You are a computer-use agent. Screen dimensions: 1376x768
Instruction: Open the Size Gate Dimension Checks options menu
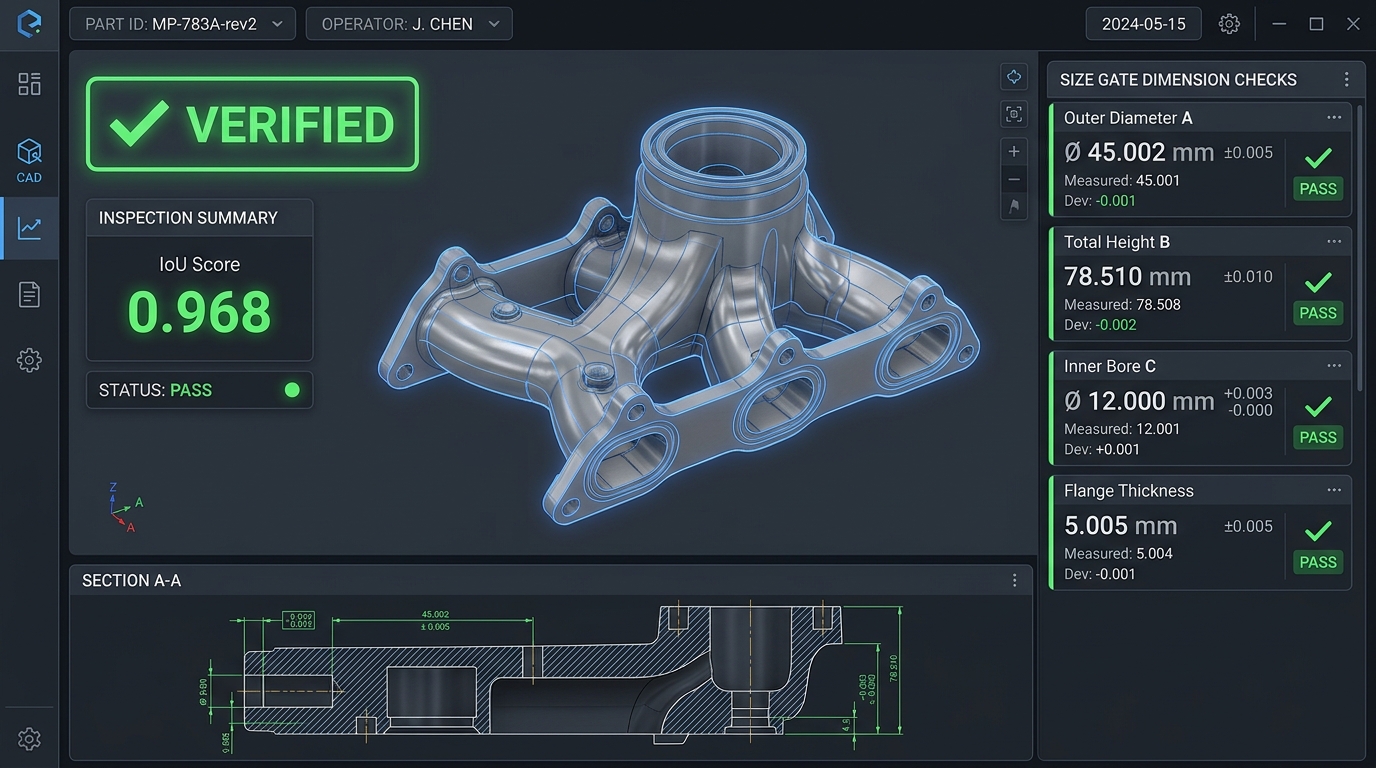[1346, 79]
